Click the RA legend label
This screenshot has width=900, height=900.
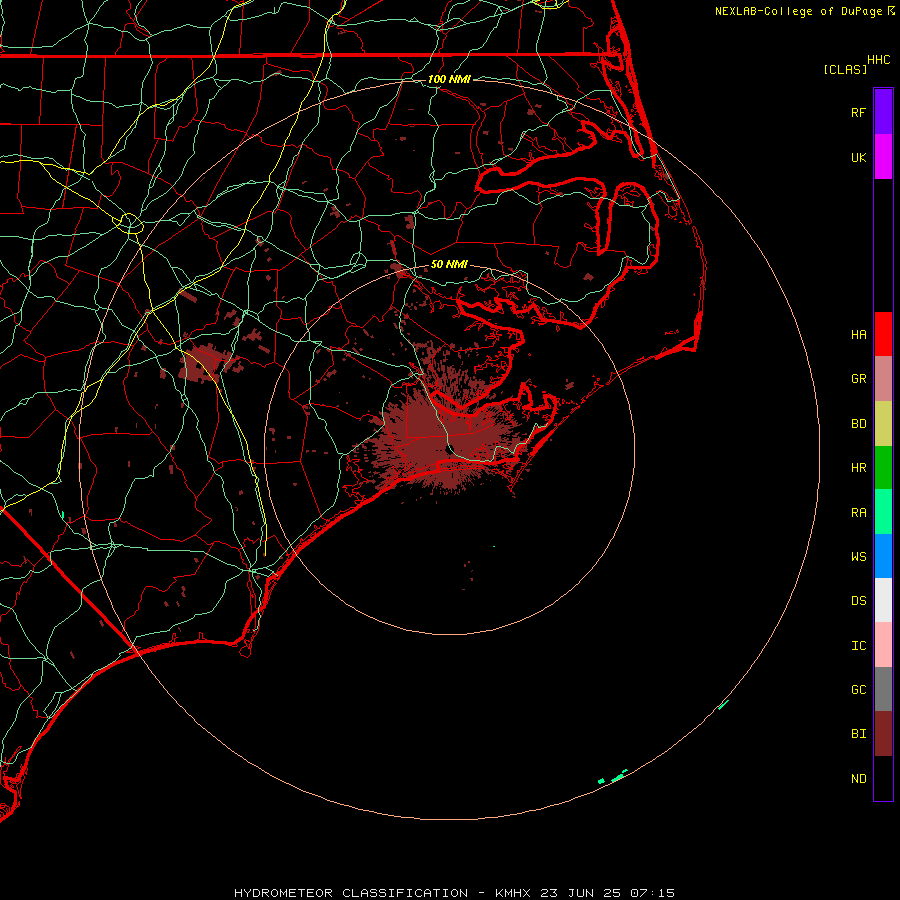pos(858,513)
